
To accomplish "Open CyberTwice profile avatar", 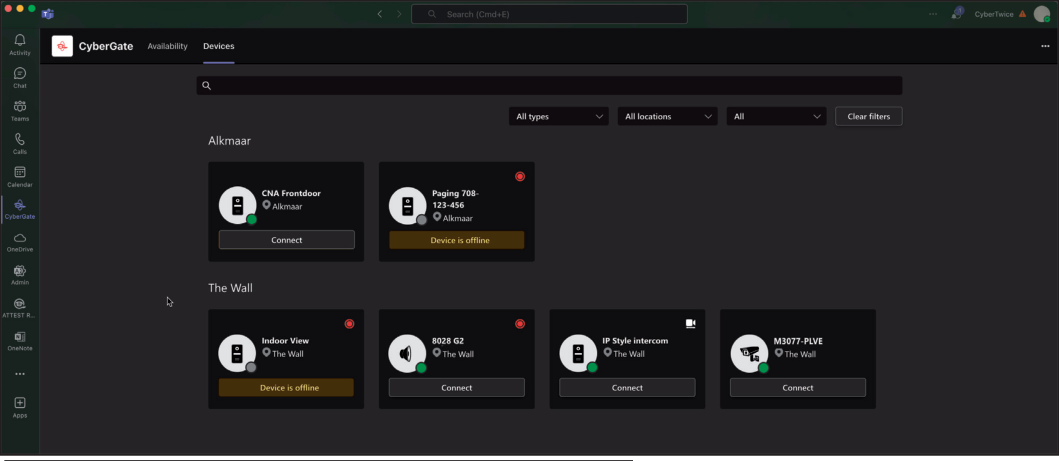I will (x=1041, y=14).
